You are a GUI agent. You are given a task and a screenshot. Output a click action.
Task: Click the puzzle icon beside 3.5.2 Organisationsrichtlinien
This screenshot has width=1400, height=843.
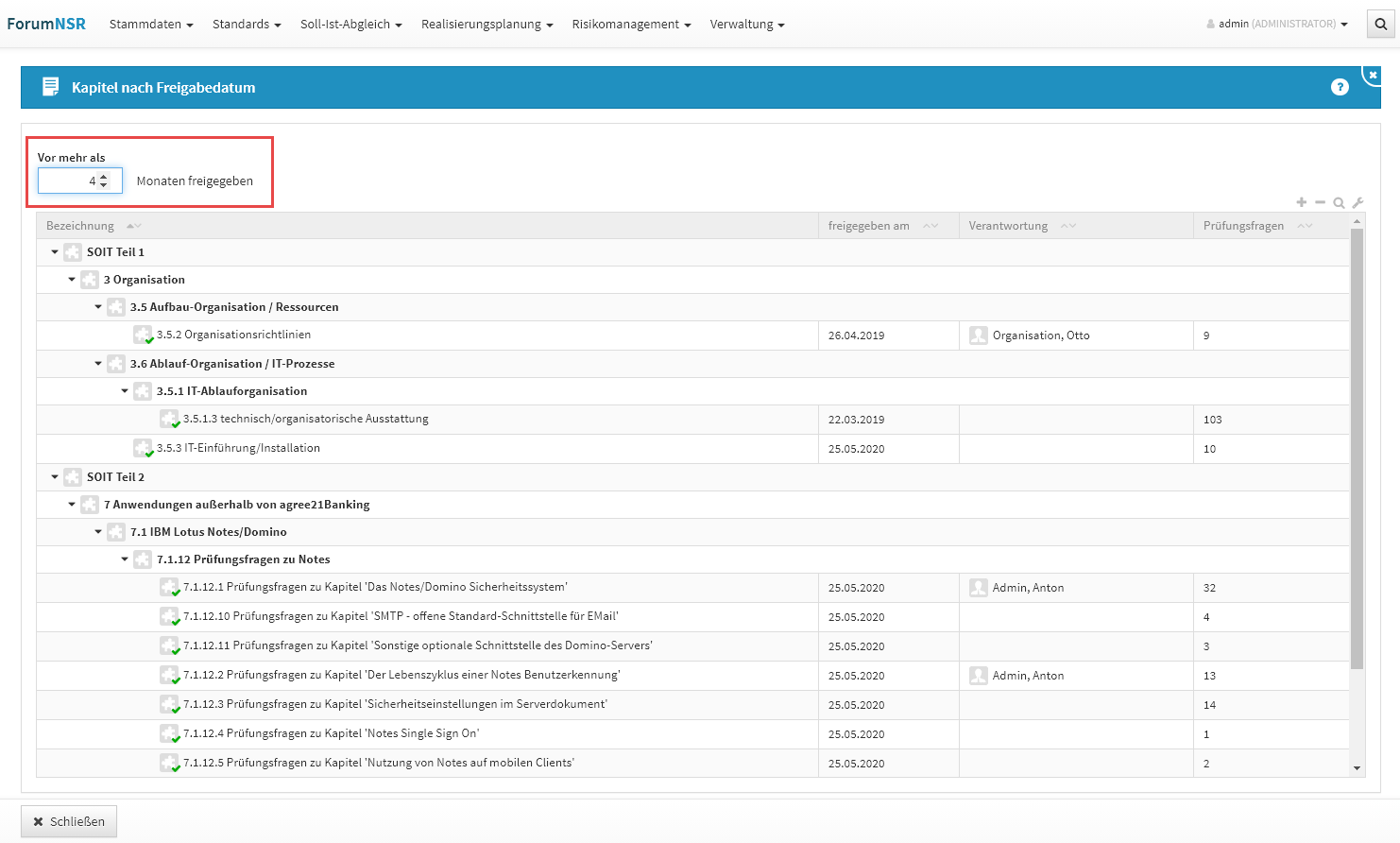coord(143,335)
